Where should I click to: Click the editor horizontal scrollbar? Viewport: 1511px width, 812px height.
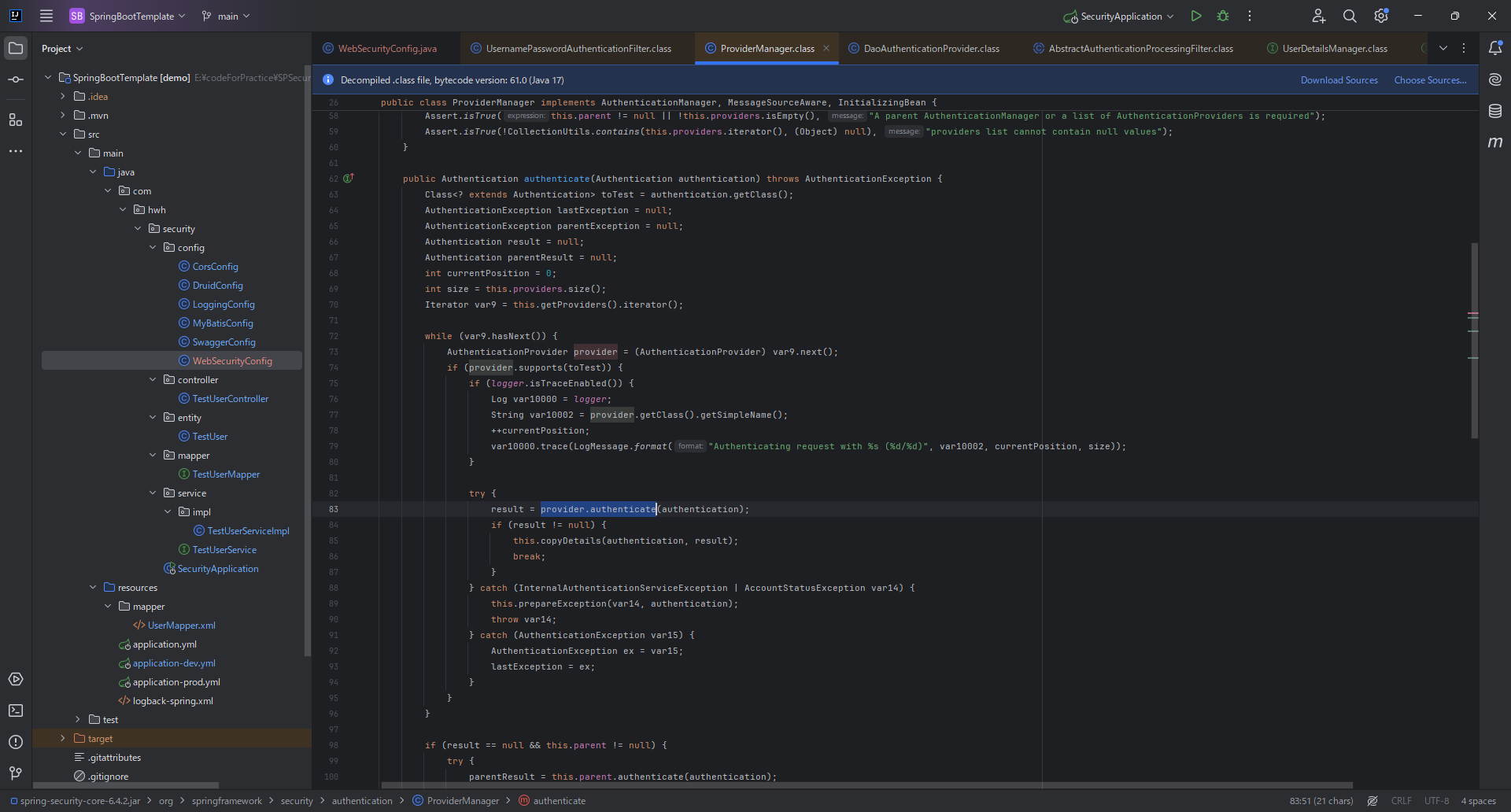[866, 784]
